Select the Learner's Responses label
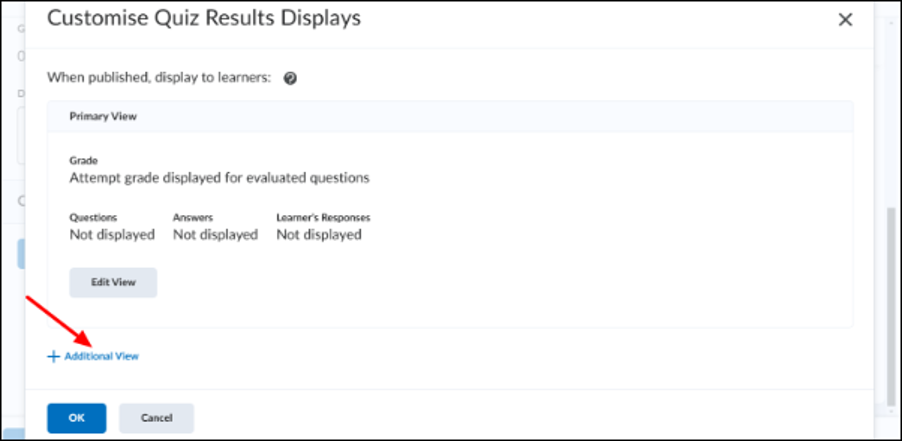Screen dimensions: 902x442 pos(323,218)
